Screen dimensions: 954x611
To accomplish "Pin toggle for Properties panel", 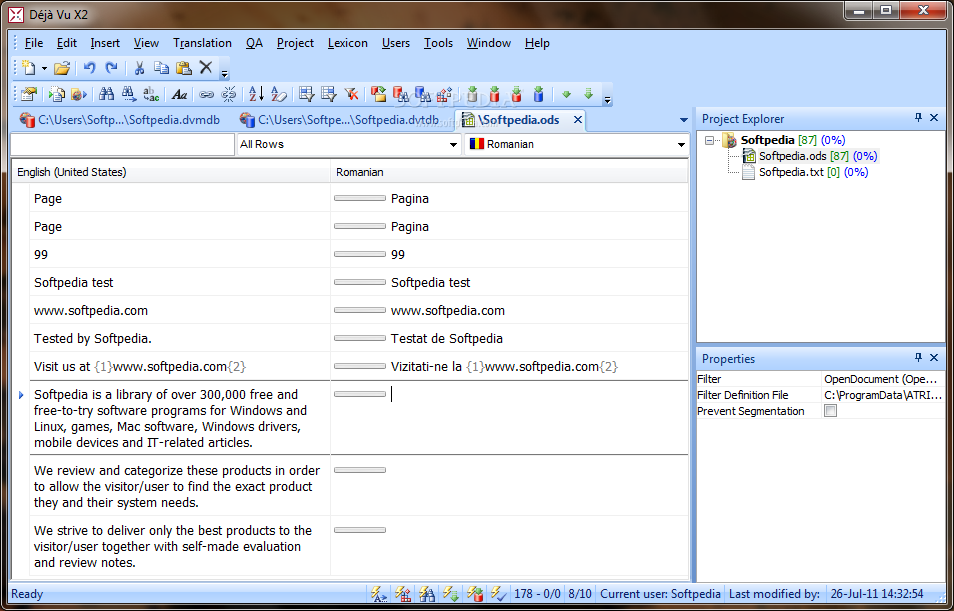I will [x=918, y=358].
